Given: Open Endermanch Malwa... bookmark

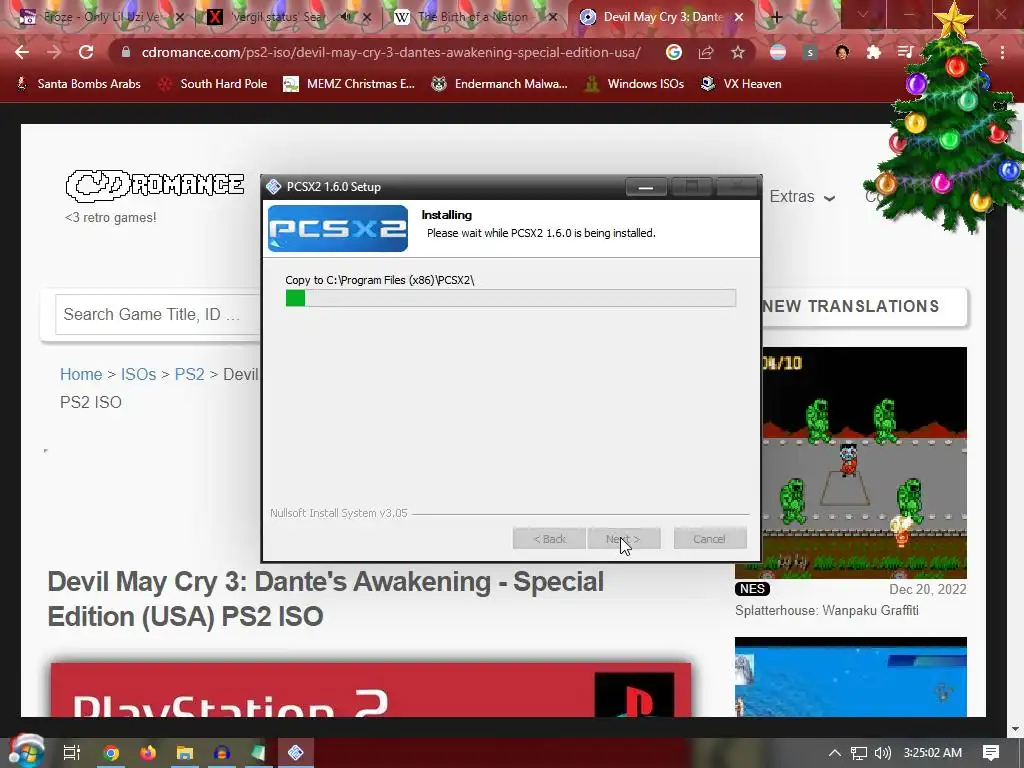Looking at the screenshot, I should click(500, 84).
